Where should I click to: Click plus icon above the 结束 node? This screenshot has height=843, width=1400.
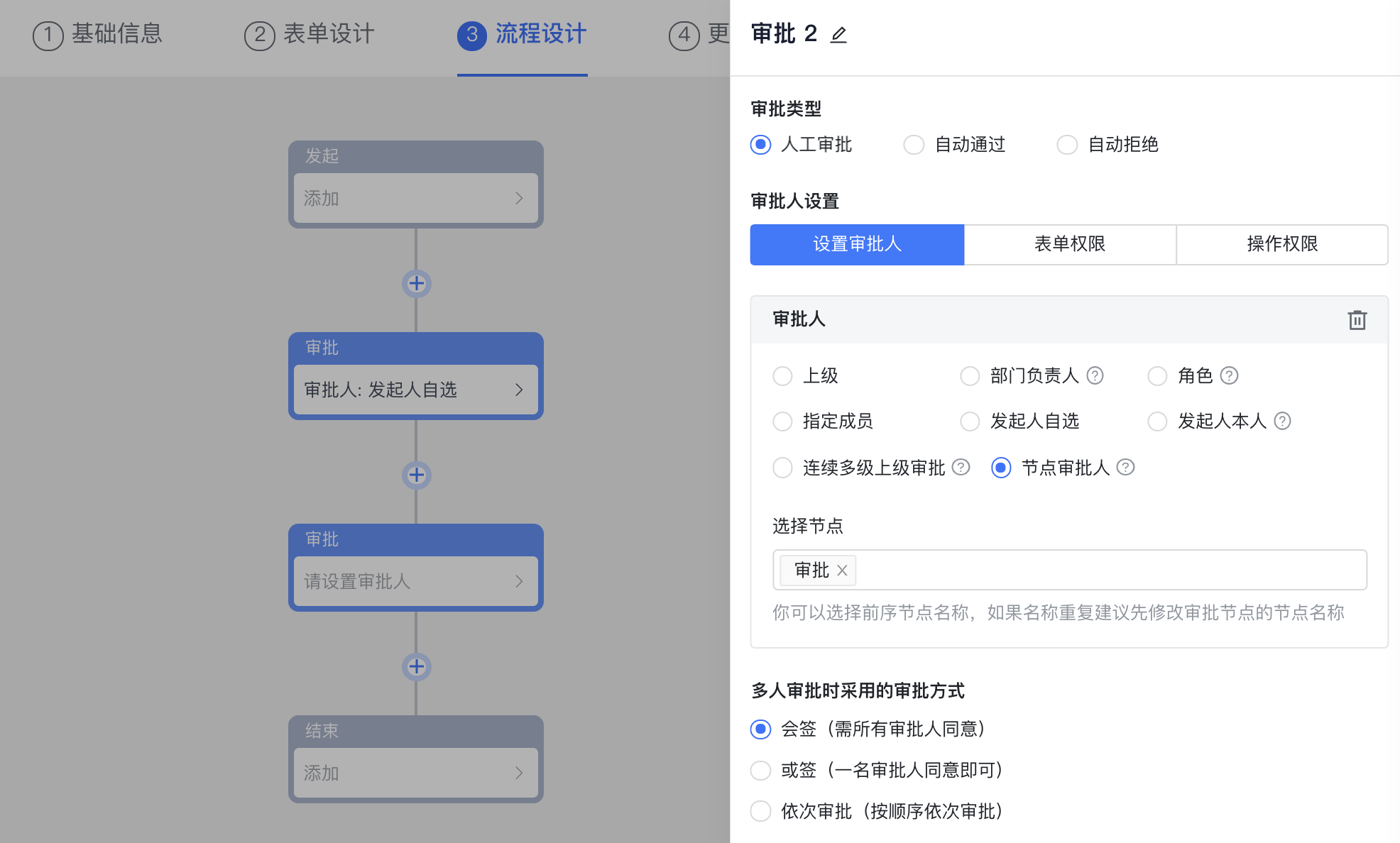pos(417,667)
